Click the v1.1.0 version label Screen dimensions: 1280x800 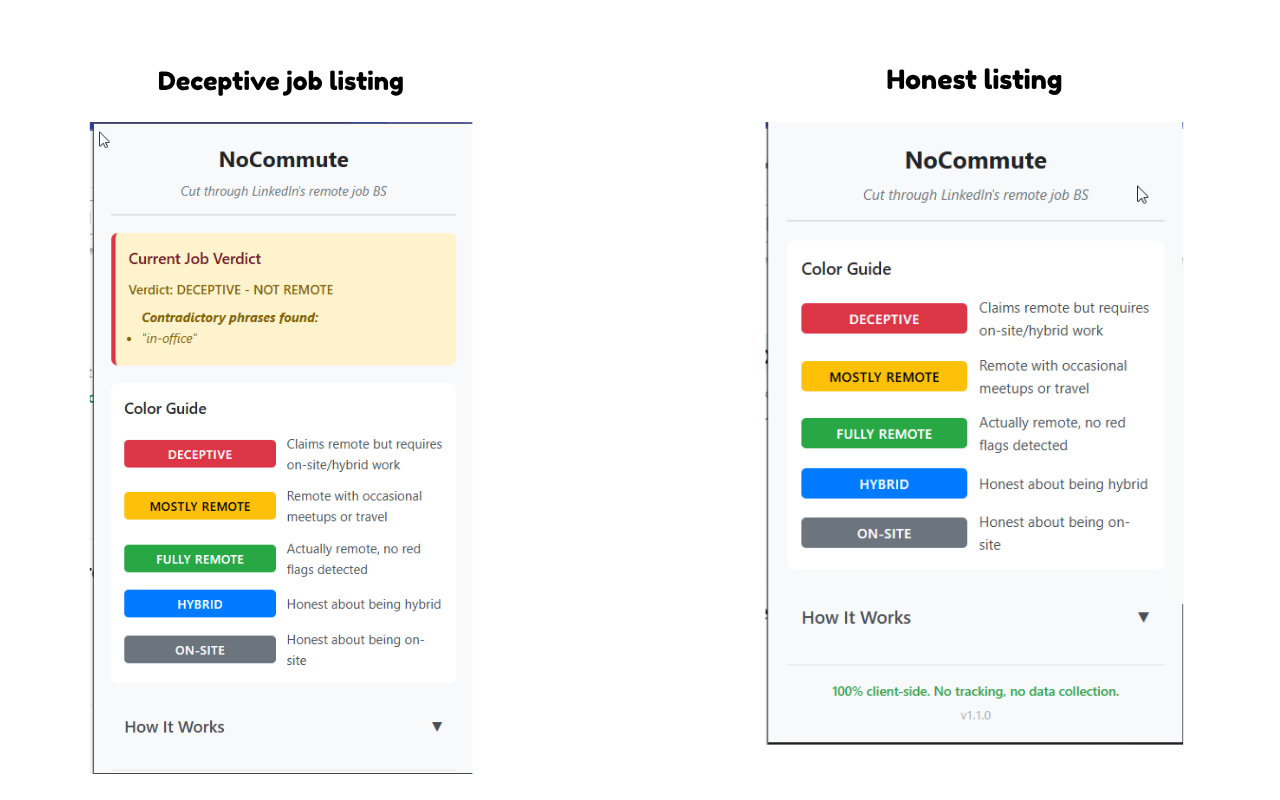coord(974,715)
